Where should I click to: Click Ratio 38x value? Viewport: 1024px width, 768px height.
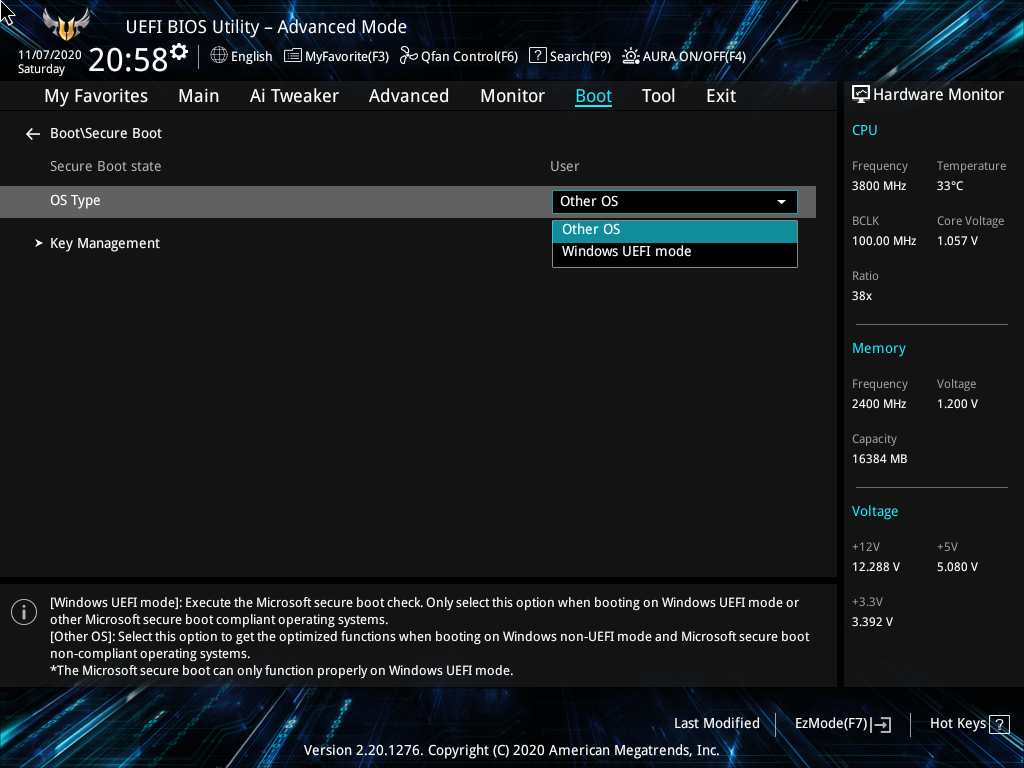pyautogui.click(x=862, y=296)
